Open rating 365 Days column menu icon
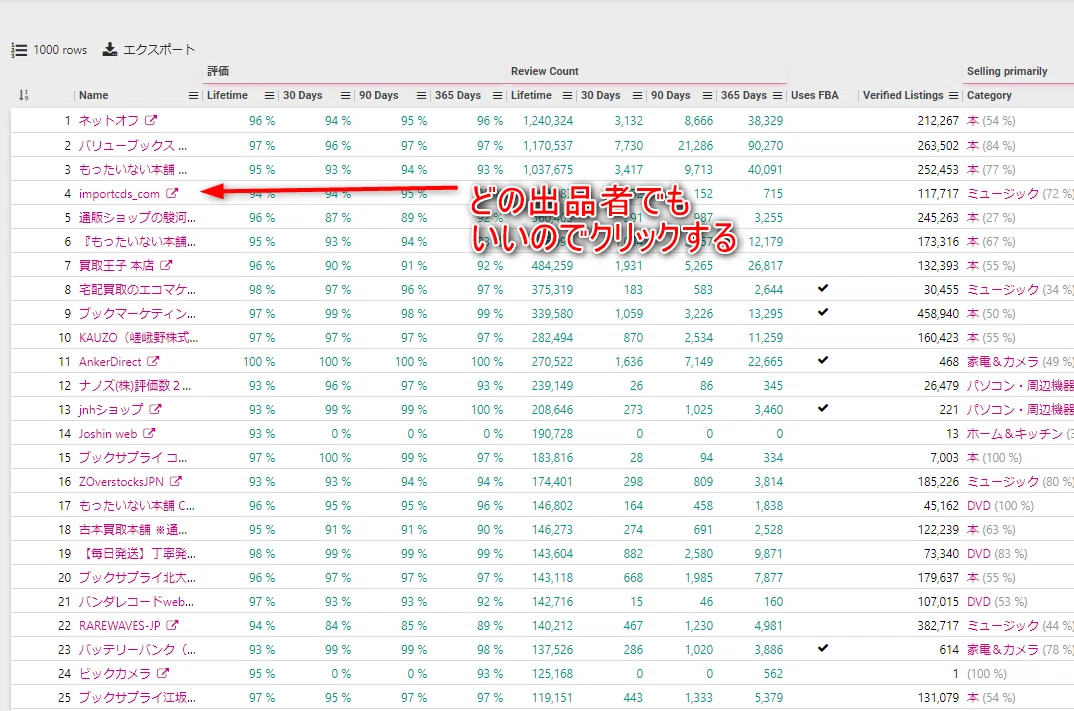 (x=498, y=95)
